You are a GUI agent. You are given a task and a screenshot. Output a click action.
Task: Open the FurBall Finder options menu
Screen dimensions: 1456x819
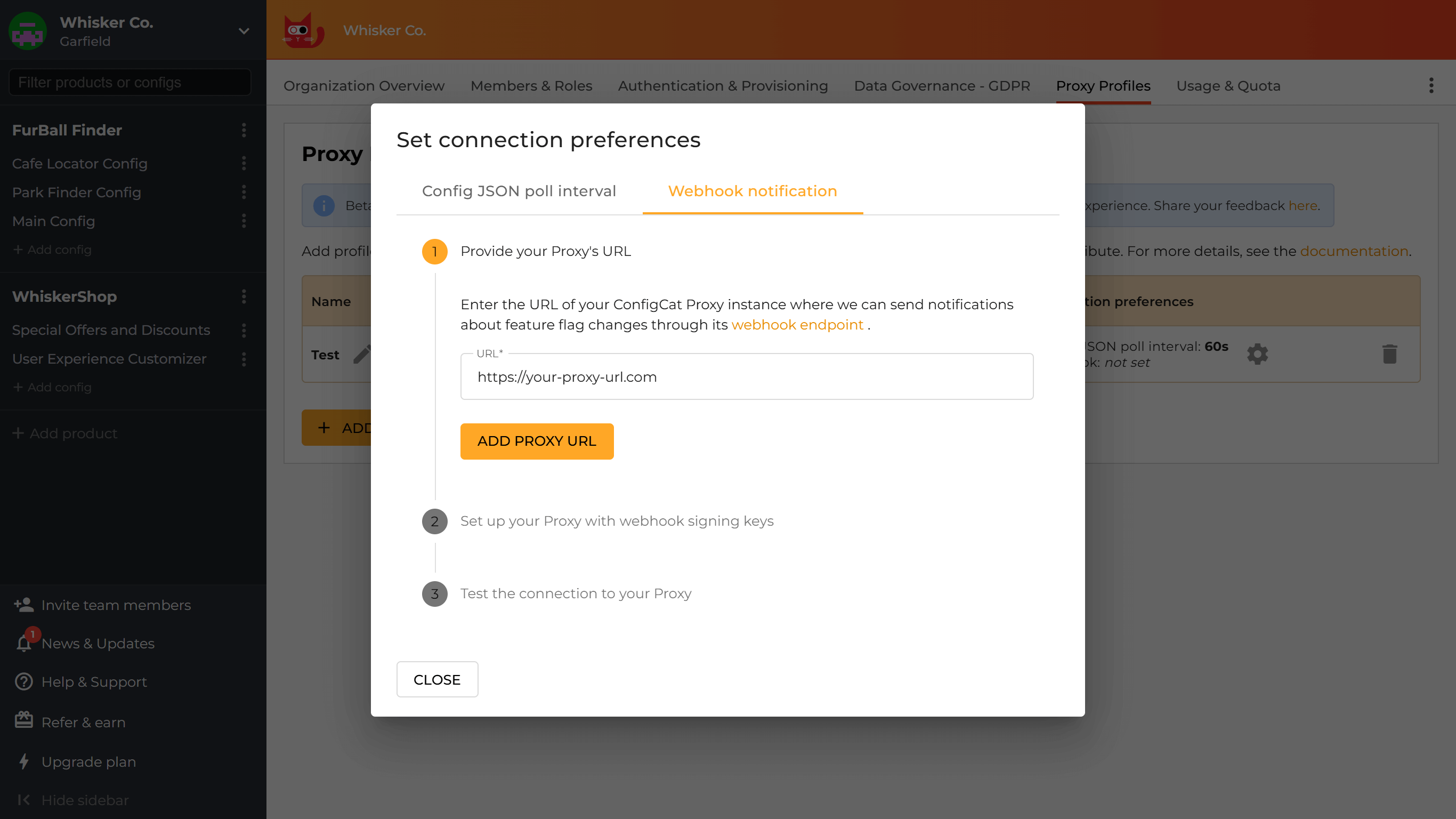point(244,130)
